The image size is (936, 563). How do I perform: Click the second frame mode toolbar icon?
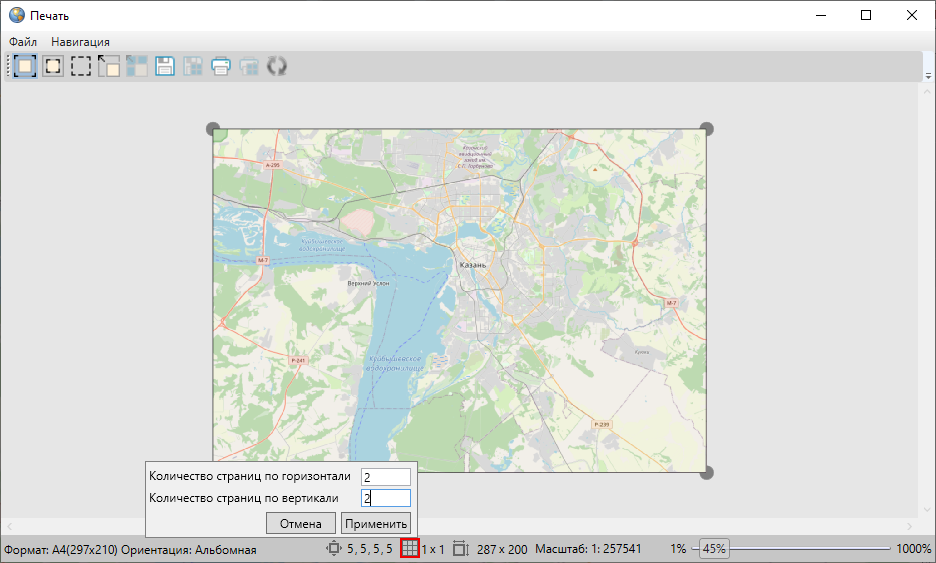click(x=52, y=67)
